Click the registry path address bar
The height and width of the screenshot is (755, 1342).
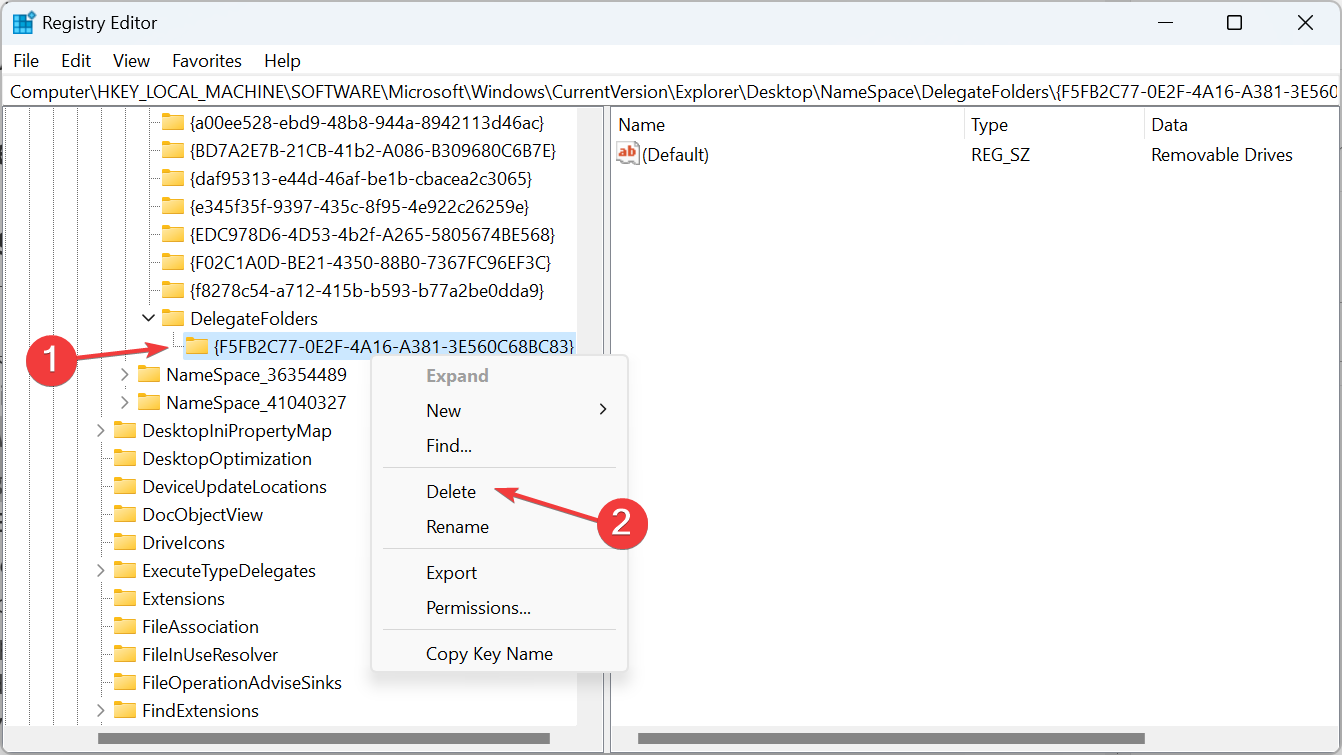(671, 91)
